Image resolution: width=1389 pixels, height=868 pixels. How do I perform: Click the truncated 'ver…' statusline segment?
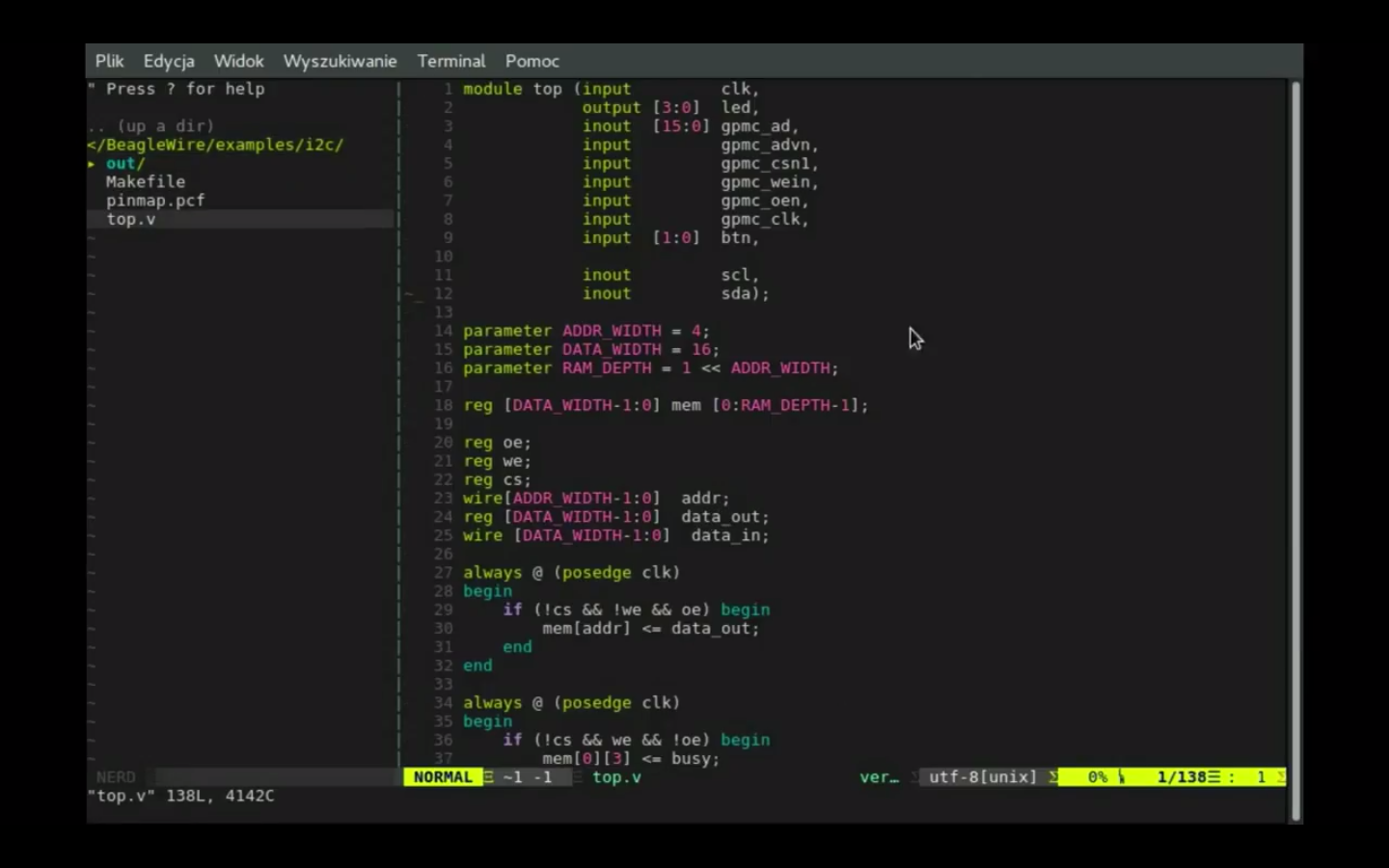[x=879, y=777]
